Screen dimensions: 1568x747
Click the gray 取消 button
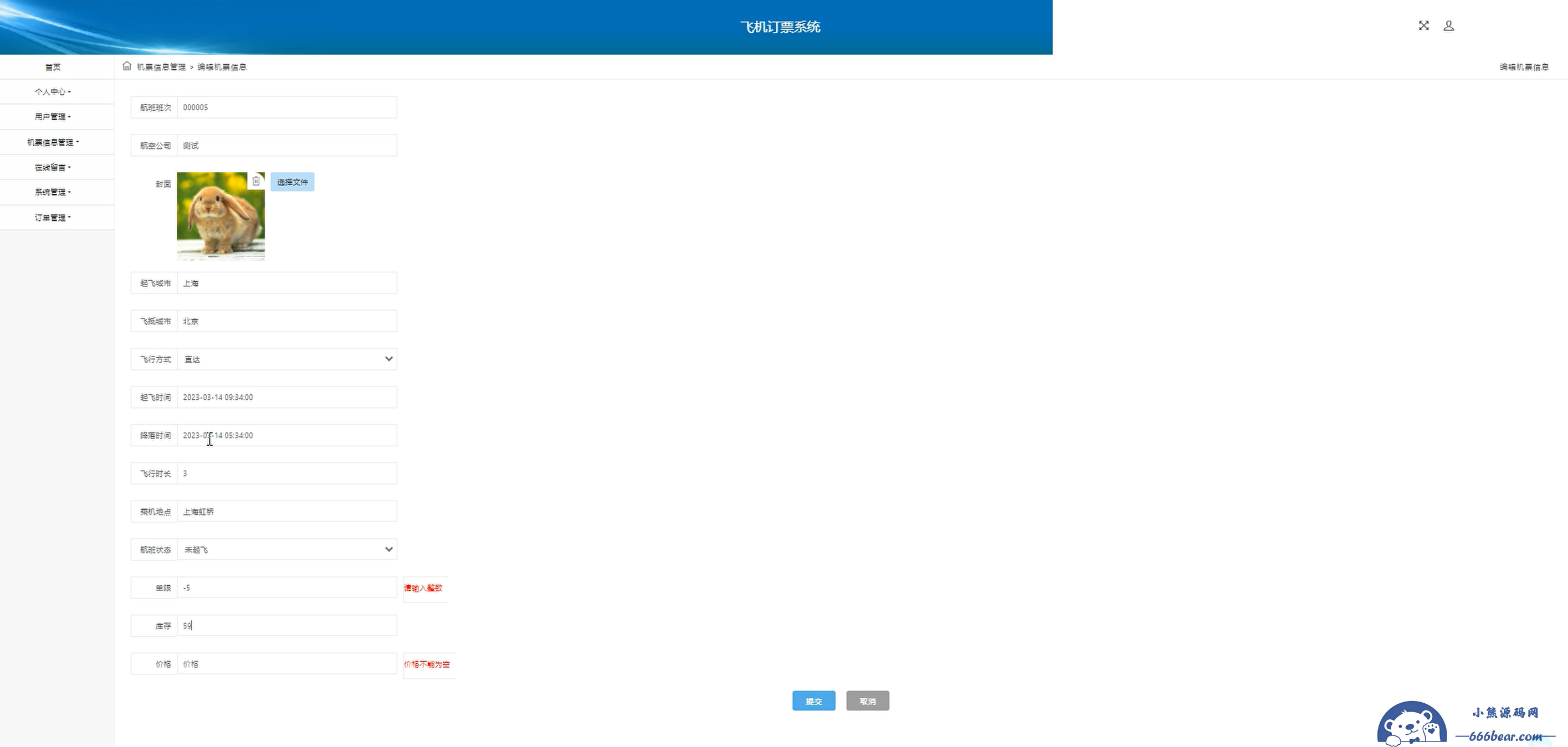click(x=868, y=701)
